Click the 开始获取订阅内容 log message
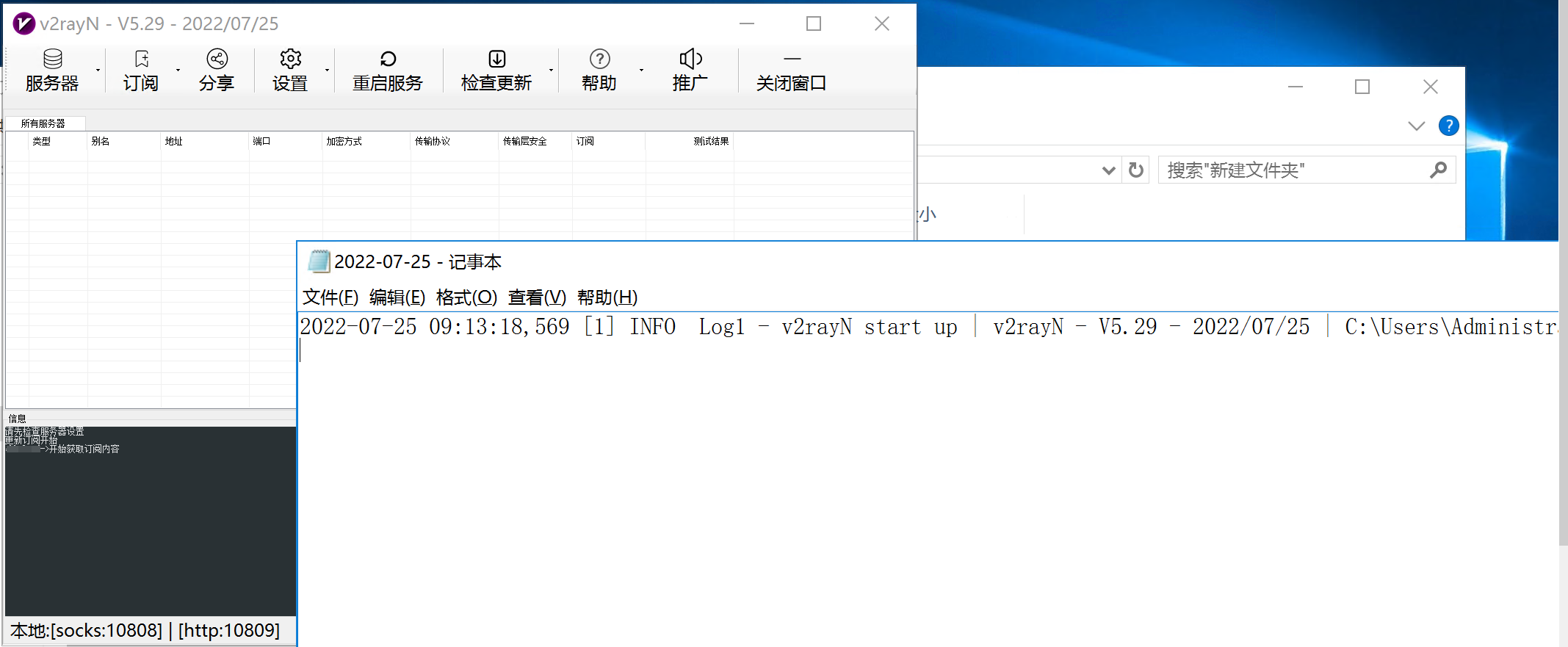This screenshot has width=1568, height=647. pyautogui.click(x=84, y=449)
